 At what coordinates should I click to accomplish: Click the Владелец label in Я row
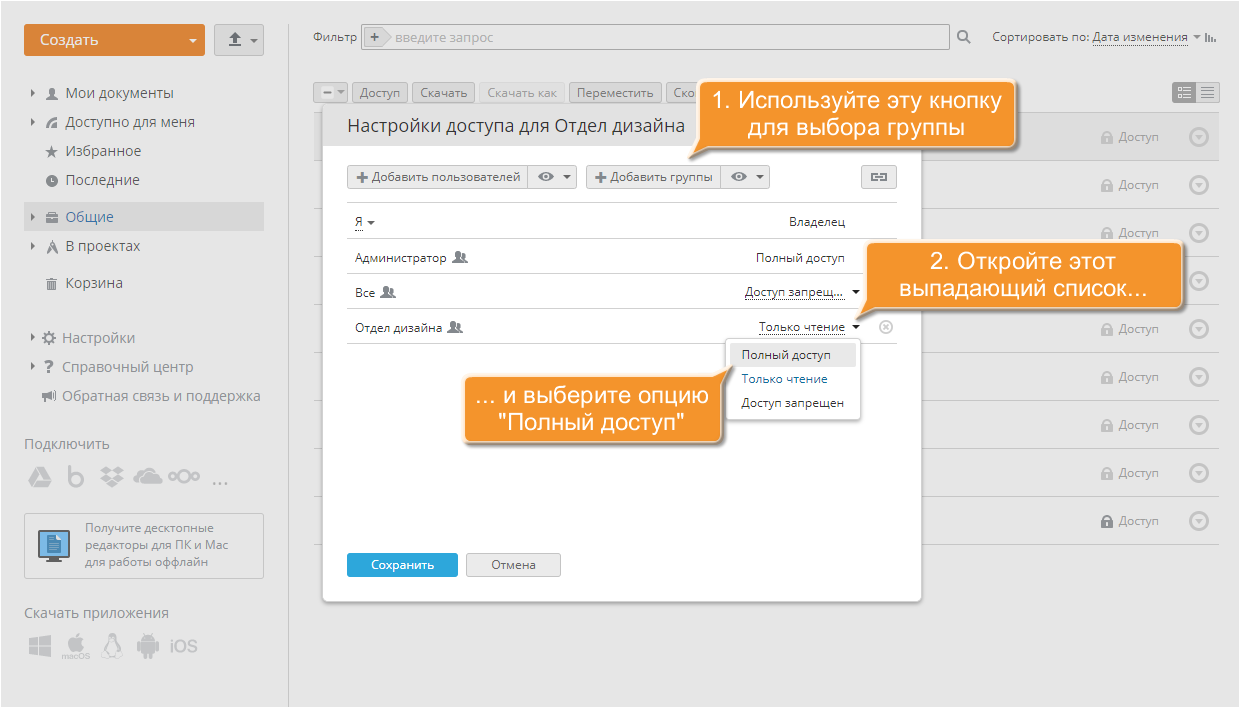(x=817, y=223)
